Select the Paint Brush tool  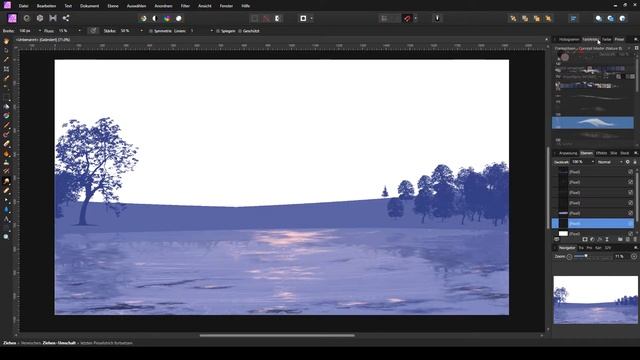point(6,125)
